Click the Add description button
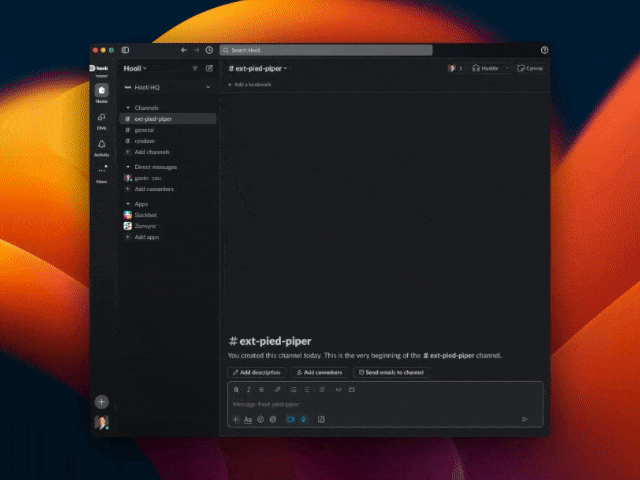640x480 pixels. coord(256,372)
